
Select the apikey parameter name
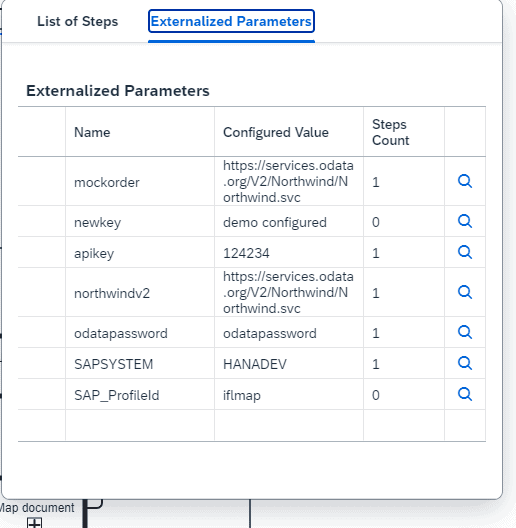[x=94, y=254]
